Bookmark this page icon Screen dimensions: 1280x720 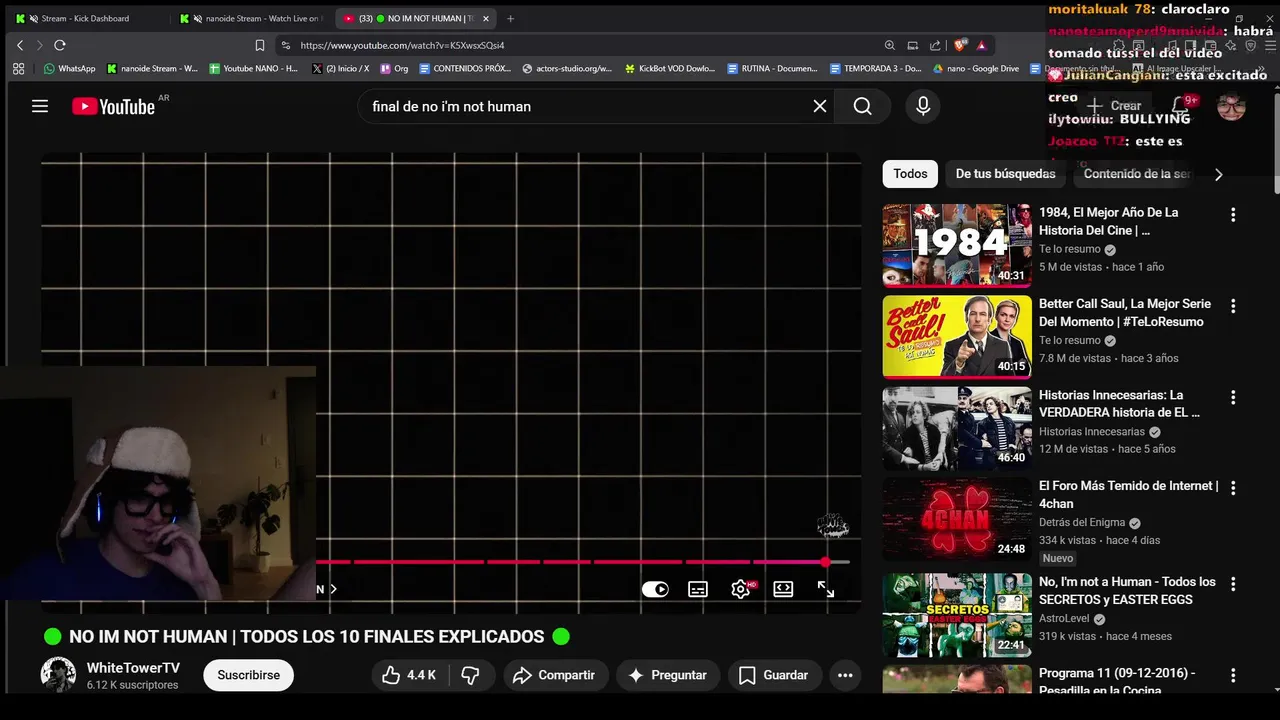[260, 45]
